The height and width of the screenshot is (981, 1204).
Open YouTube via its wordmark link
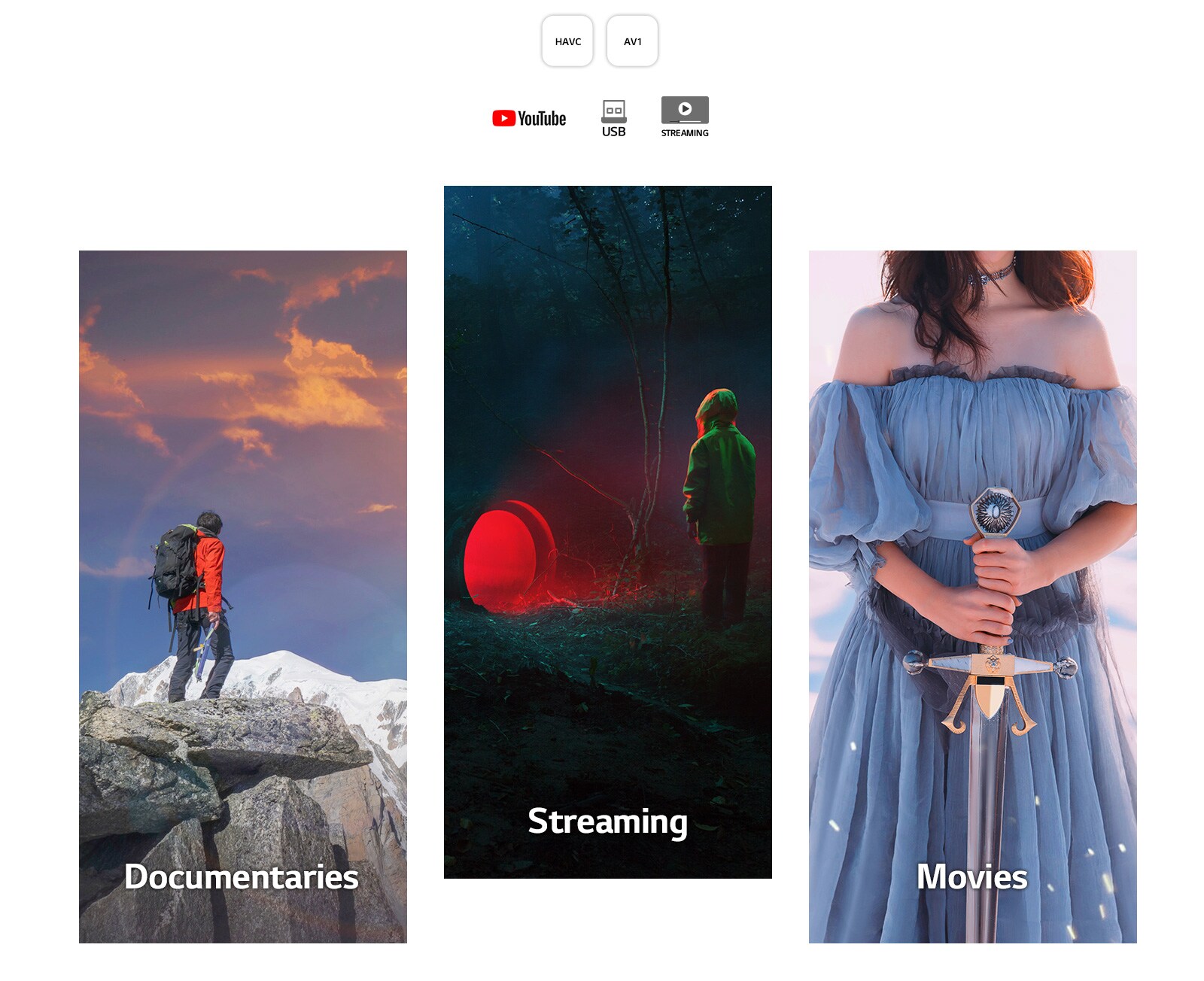pyautogui.click(x=540, y=117)
